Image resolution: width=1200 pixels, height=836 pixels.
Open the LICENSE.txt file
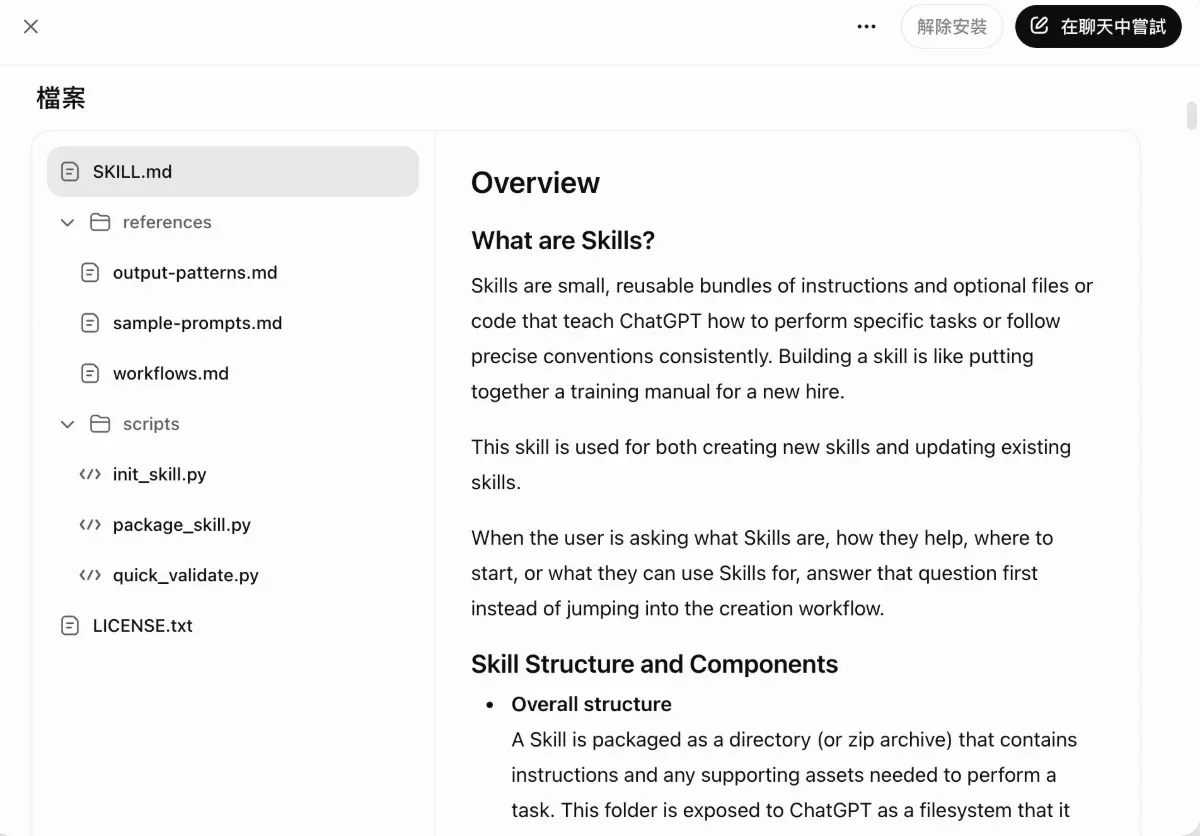[x=142, y=626]
